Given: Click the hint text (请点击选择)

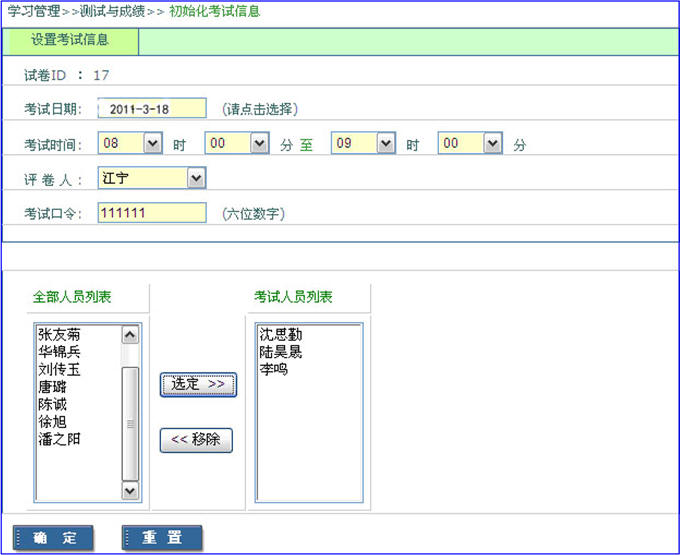Looking at the screenshot, I should tap(260, 109).
